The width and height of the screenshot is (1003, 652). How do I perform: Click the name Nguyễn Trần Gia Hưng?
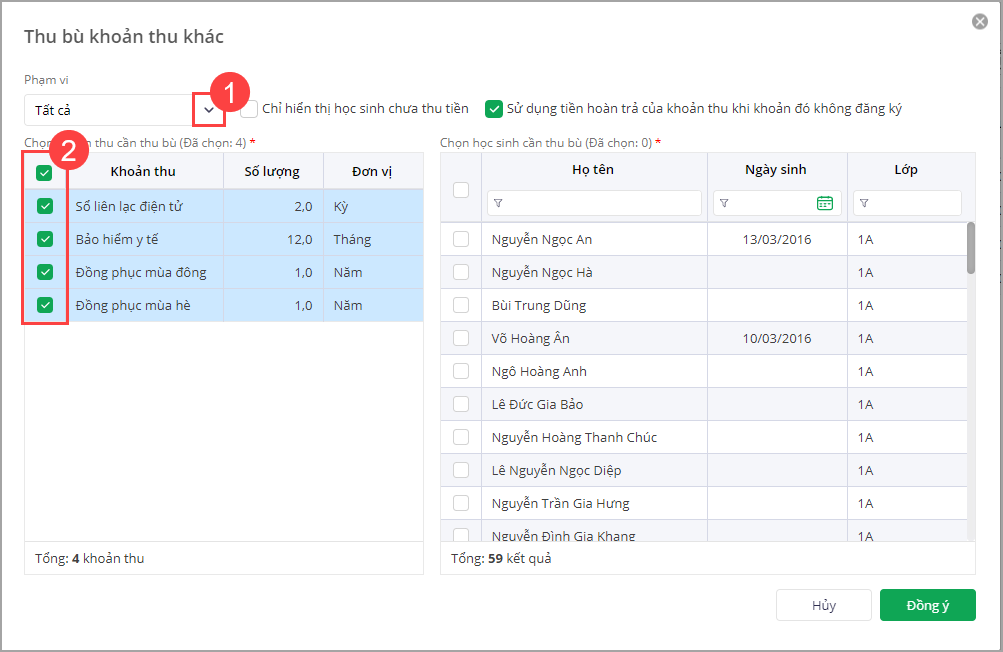point(560,503)
